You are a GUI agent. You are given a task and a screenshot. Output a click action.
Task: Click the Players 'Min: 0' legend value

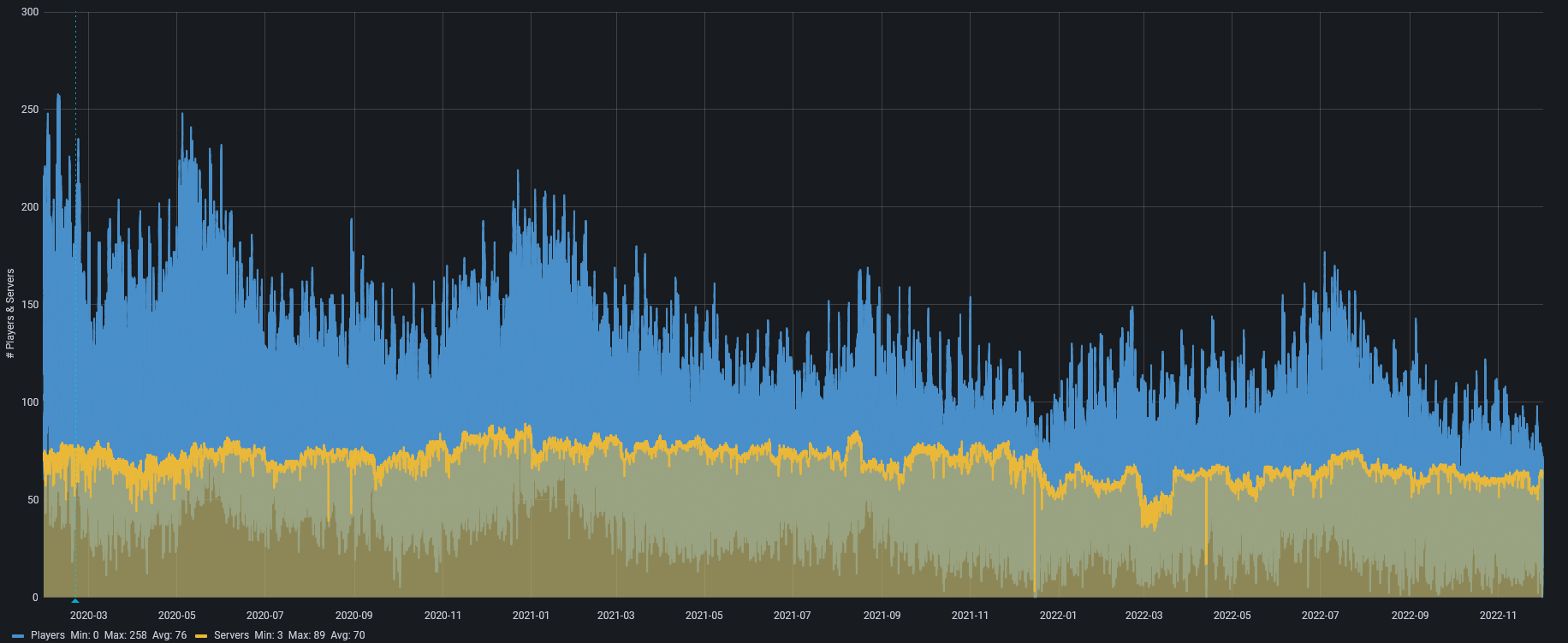coord(85,635)
